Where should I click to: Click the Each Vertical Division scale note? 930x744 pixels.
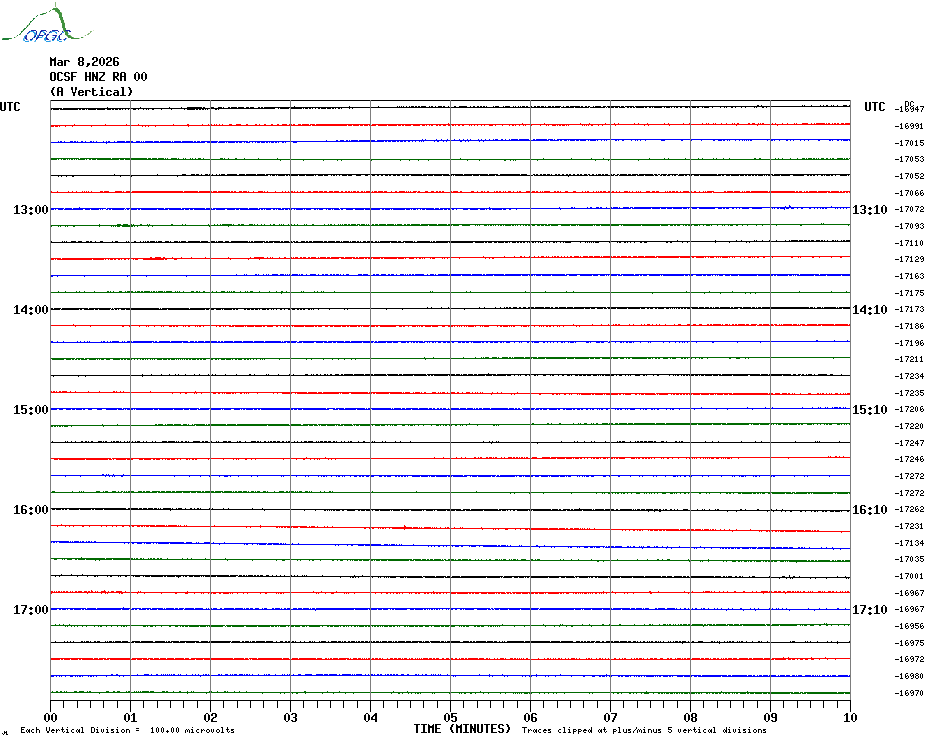(127, 730)
